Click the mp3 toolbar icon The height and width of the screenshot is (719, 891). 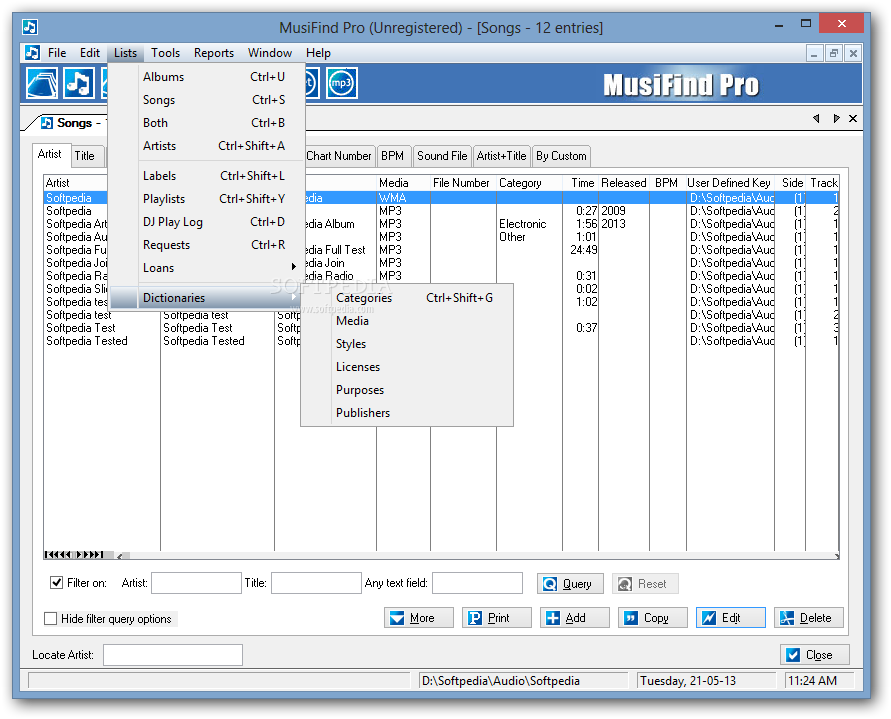342,83
